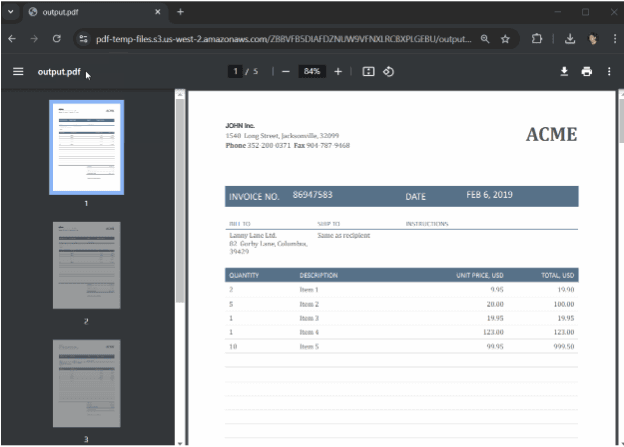
Task: Zoom out the PDF document
Action: tap(285, 71)
